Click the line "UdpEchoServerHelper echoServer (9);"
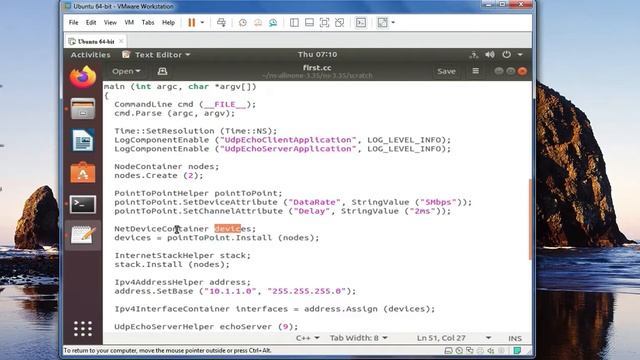The width and height of the screenshot is (640, 360). [x=206, y=327]
